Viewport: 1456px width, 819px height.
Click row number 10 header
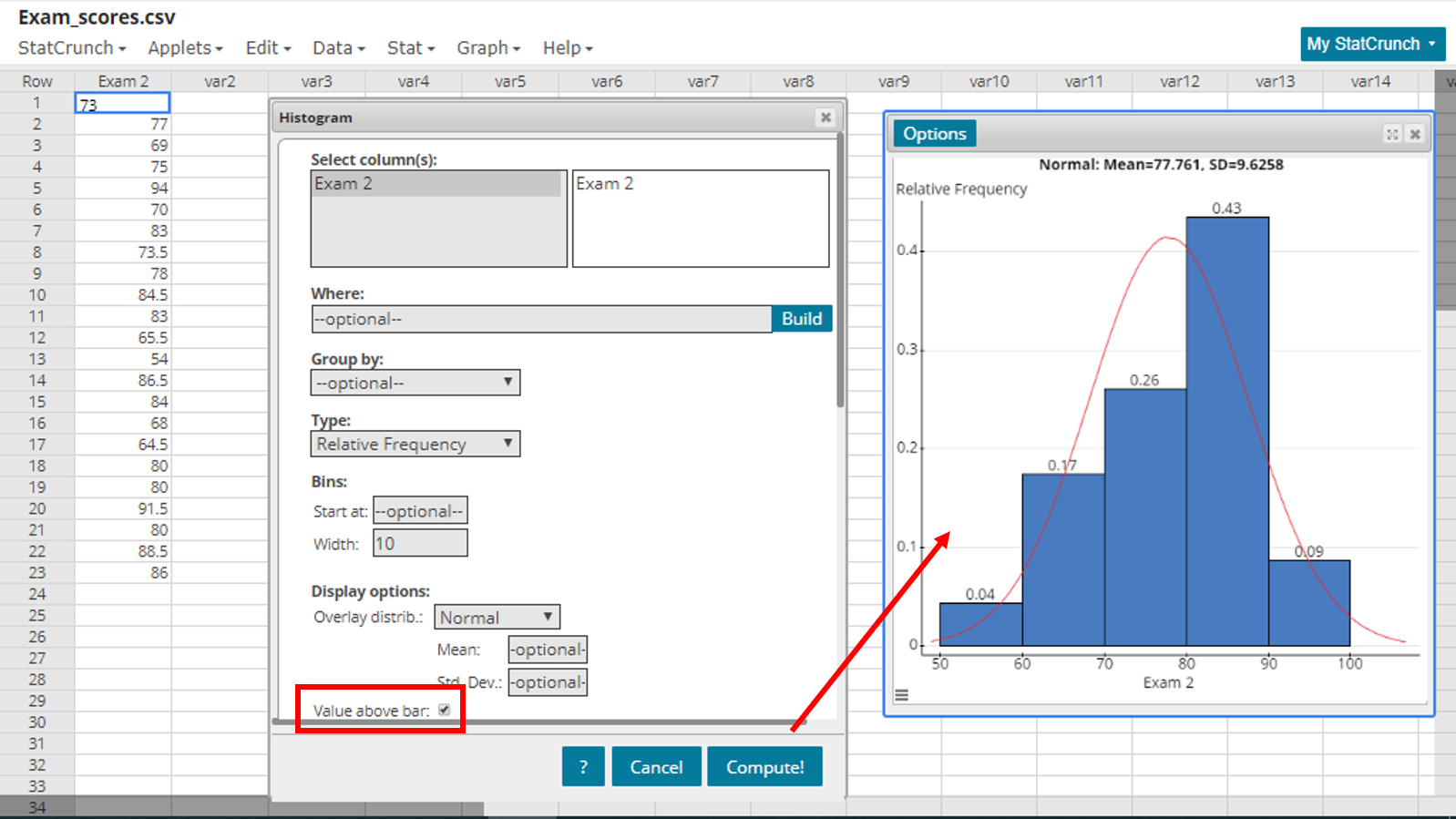(37, 294)
